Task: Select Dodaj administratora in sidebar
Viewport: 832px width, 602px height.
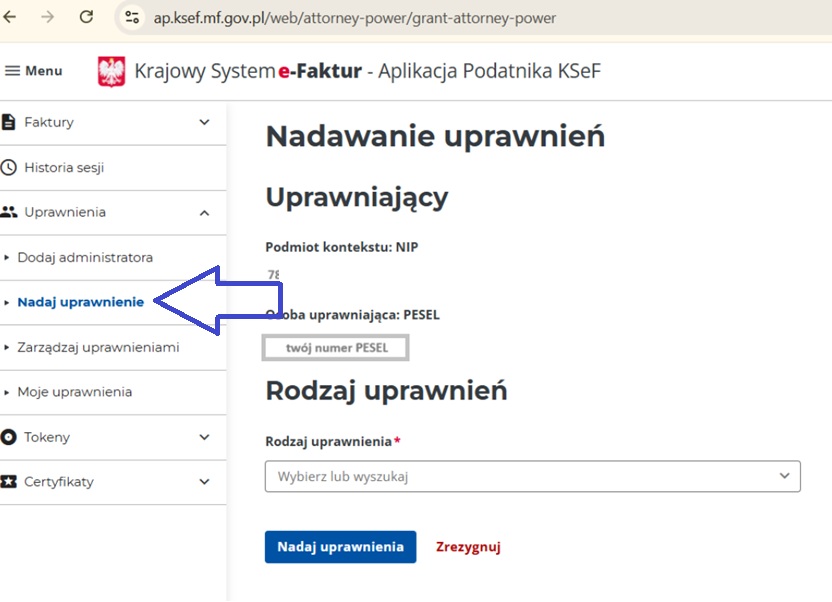Action: tap(85, 257)
